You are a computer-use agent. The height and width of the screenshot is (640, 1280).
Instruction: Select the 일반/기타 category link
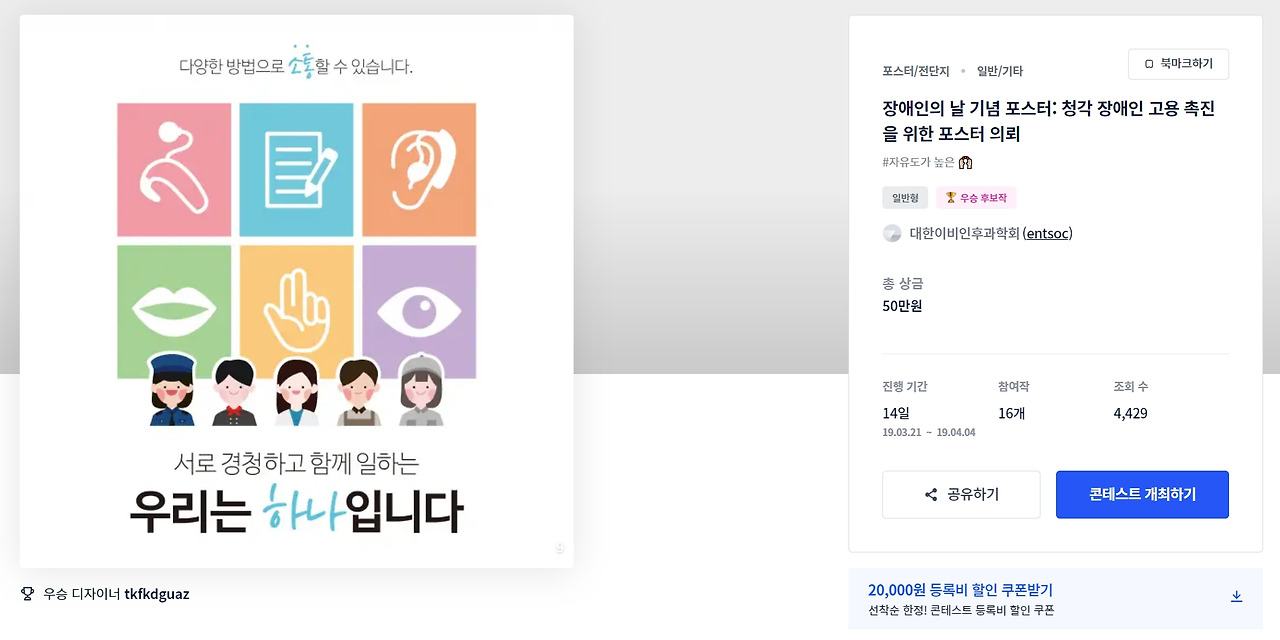pos(1000,71)
